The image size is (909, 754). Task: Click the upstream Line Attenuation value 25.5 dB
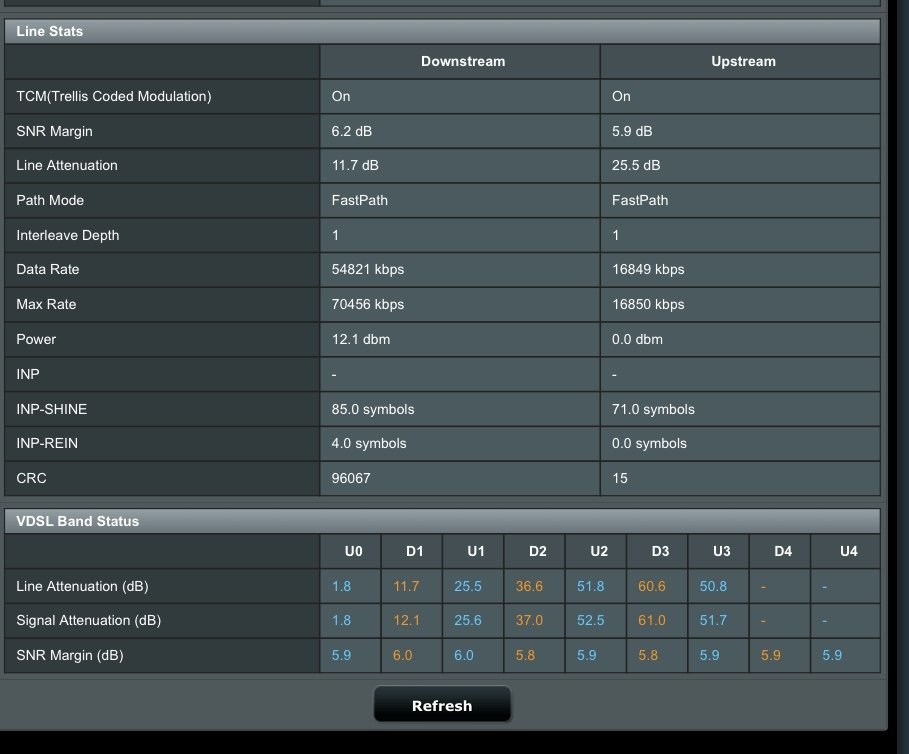636,165
